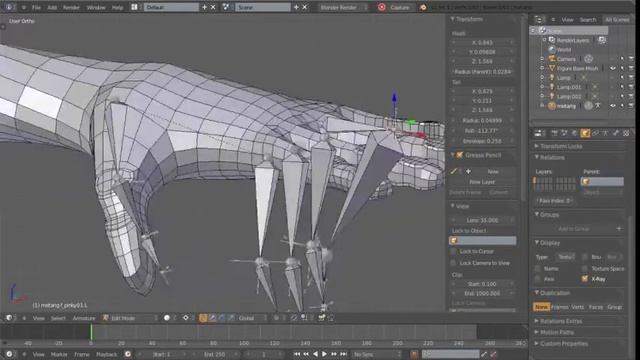
Task: Click the Blender logo icon beside Capture
Action: [x=423, y=7]
